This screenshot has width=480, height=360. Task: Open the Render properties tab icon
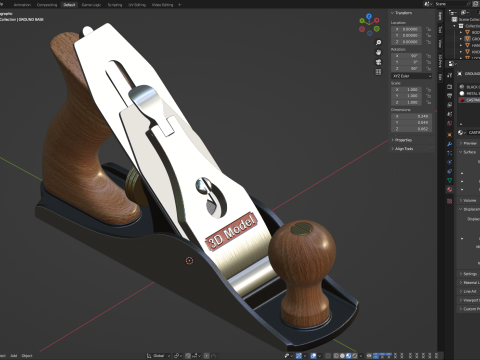click(x=449, y=87)
